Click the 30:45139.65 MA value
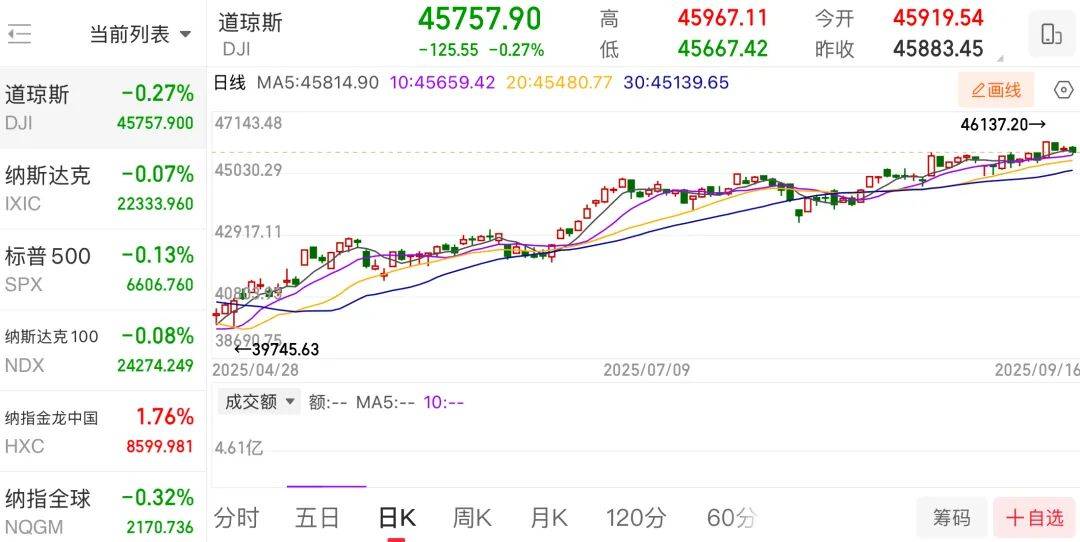The width and height of the screenshot is (1080, 542). (676, 83)
